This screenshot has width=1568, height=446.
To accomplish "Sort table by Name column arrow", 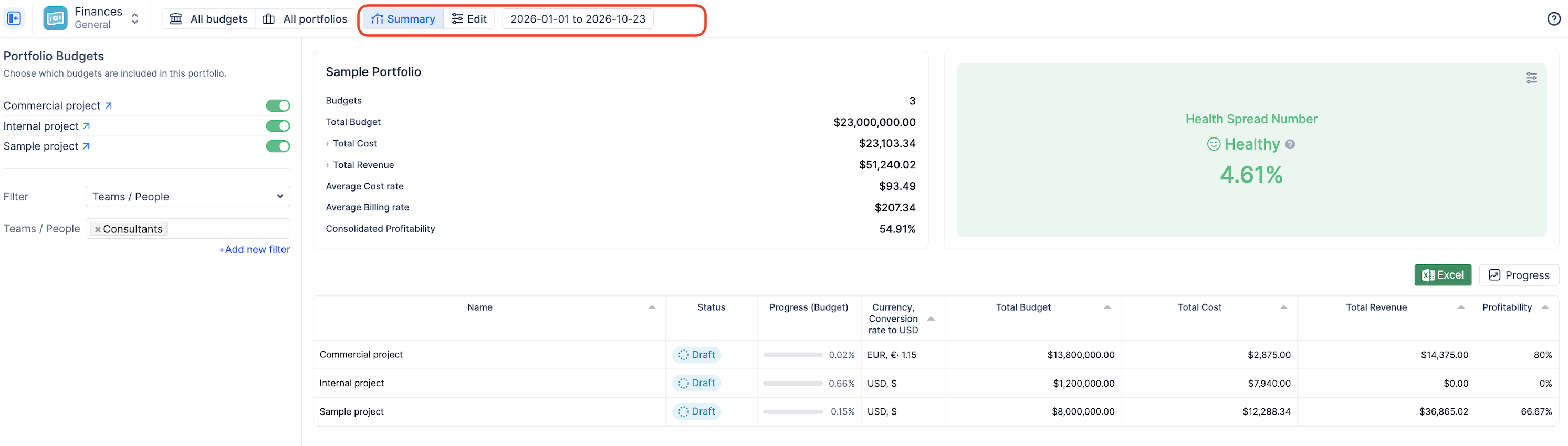I will (x=652, y=307).
